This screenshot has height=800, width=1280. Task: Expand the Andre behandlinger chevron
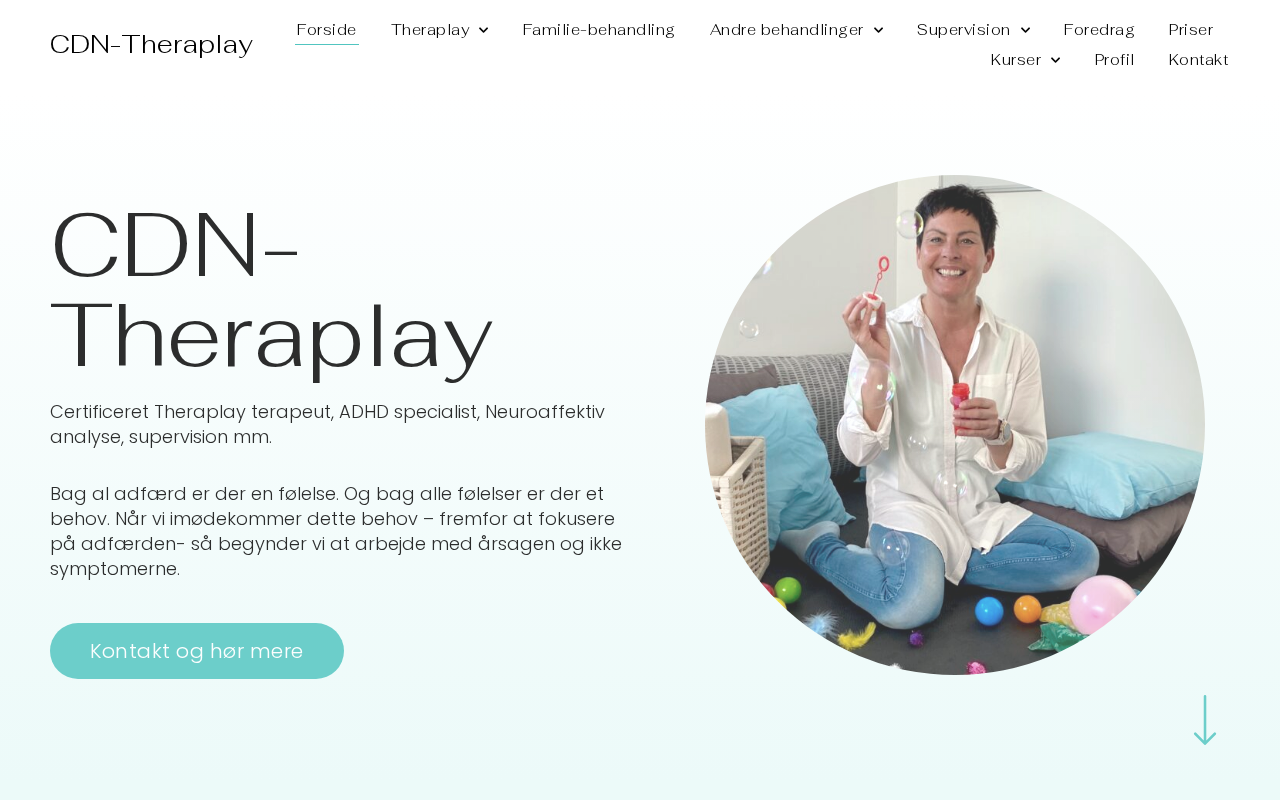(878, 30)
